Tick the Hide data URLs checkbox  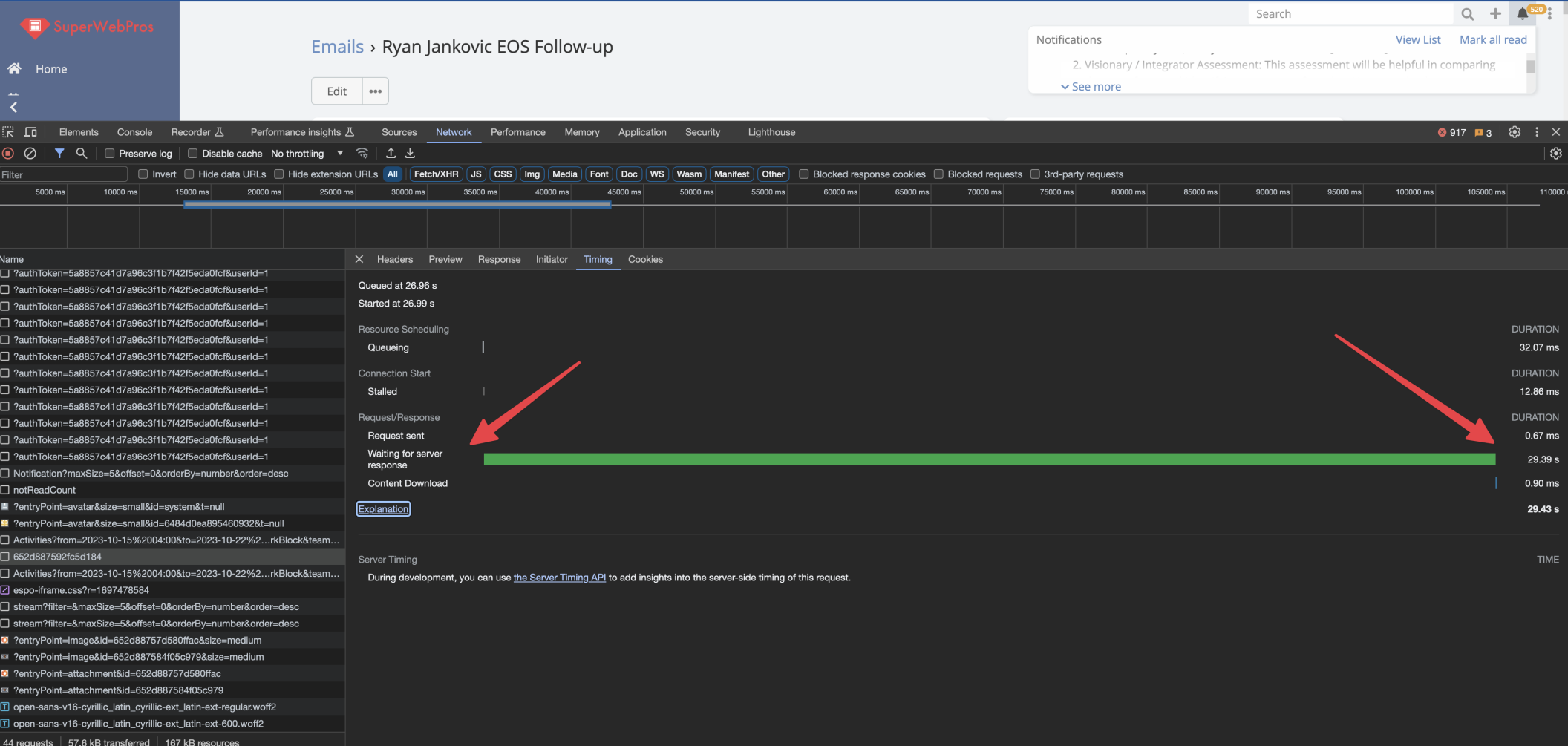tap(189, 174)
